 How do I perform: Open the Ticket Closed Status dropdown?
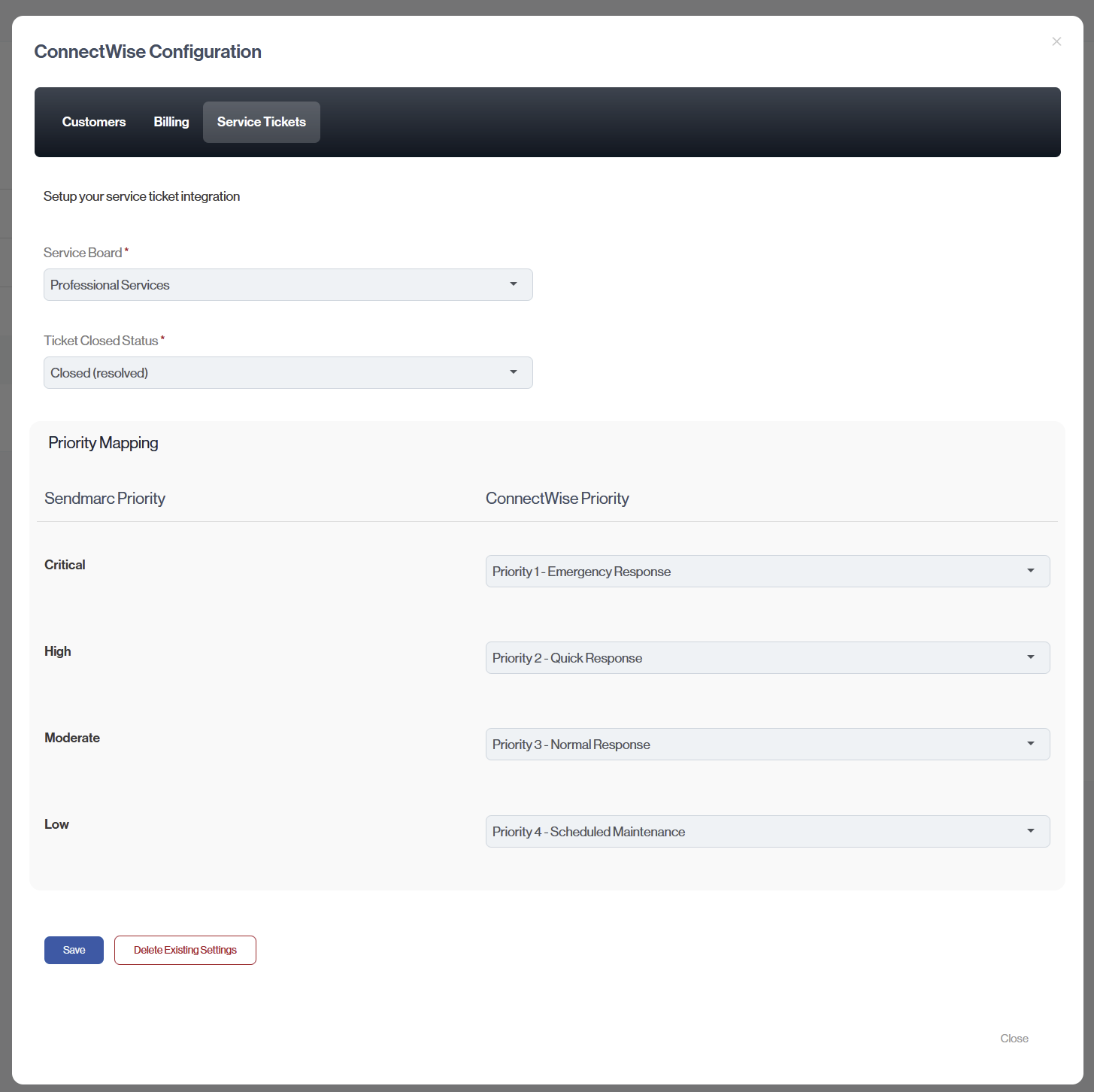[288, 373]
